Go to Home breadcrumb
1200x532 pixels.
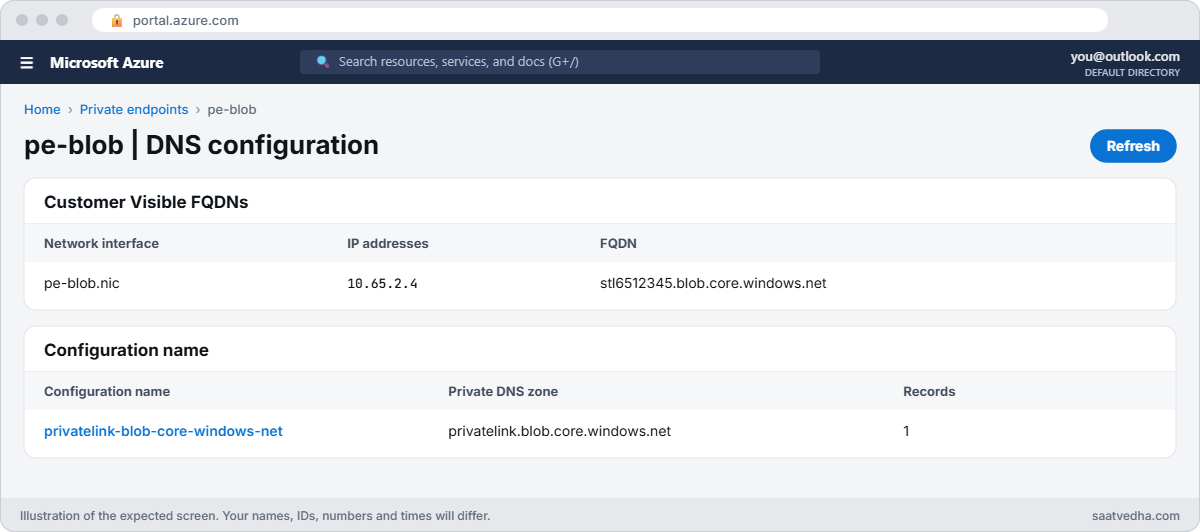[42, 110]
